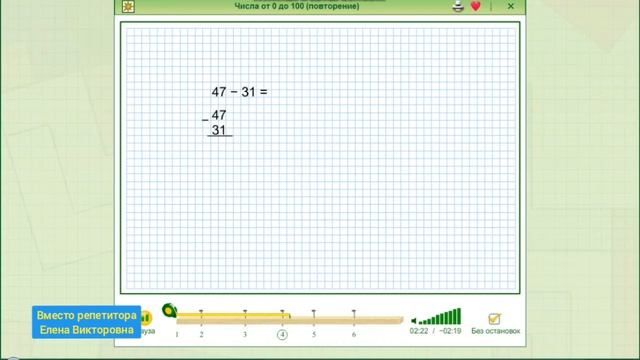
Task: Mute sound with the speaker icon
Action: 413,321
